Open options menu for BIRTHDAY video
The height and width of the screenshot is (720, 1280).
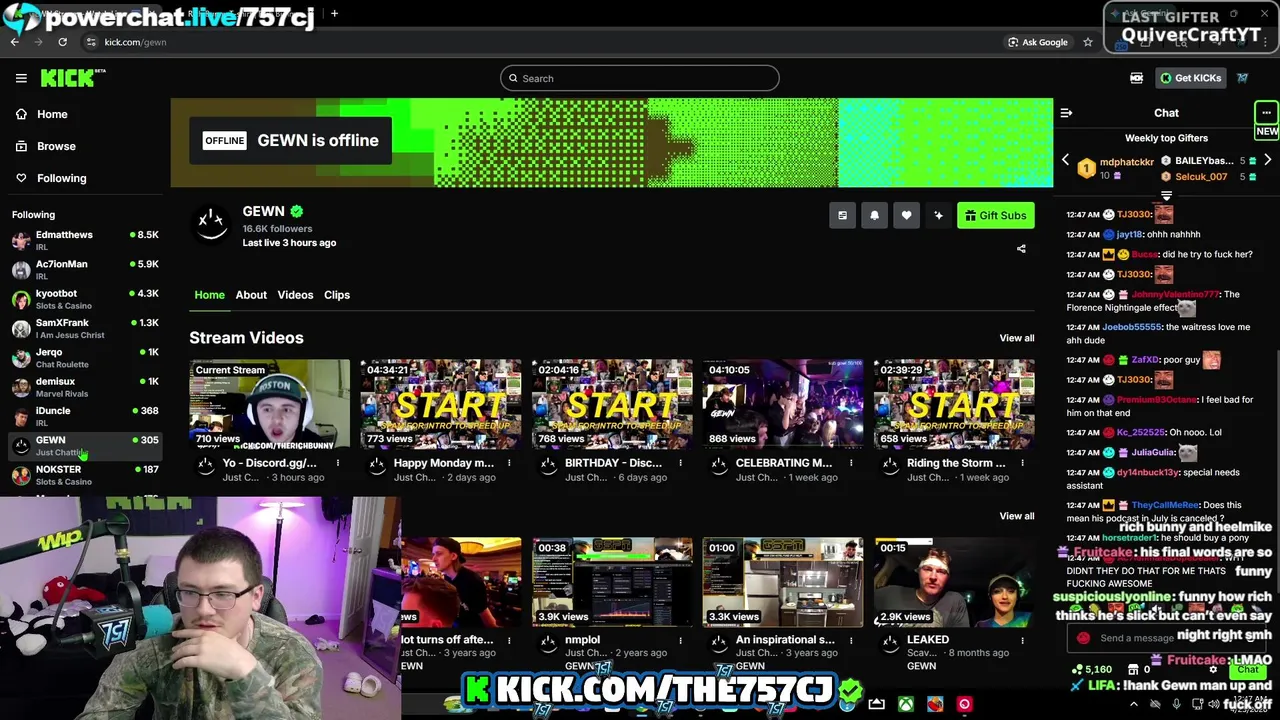point(680,463)
